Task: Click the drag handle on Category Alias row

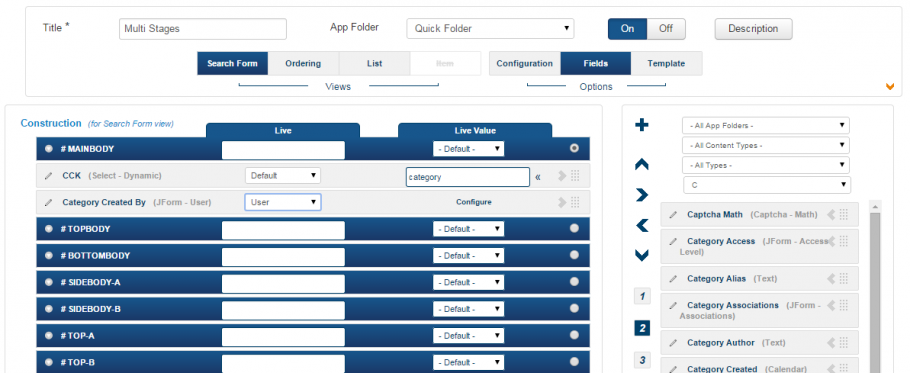Action: coord(844,278)
